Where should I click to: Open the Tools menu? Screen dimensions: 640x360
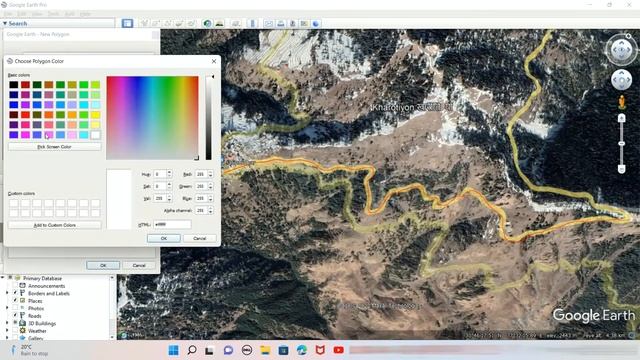click(x=53, y=14)
